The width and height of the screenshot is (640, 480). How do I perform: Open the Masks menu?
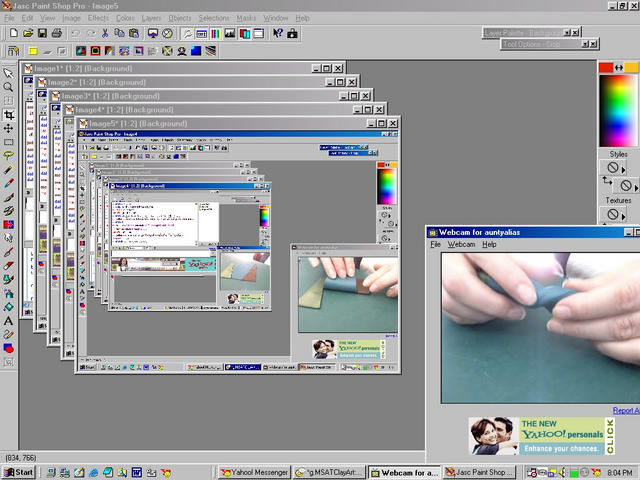(246, 18)
